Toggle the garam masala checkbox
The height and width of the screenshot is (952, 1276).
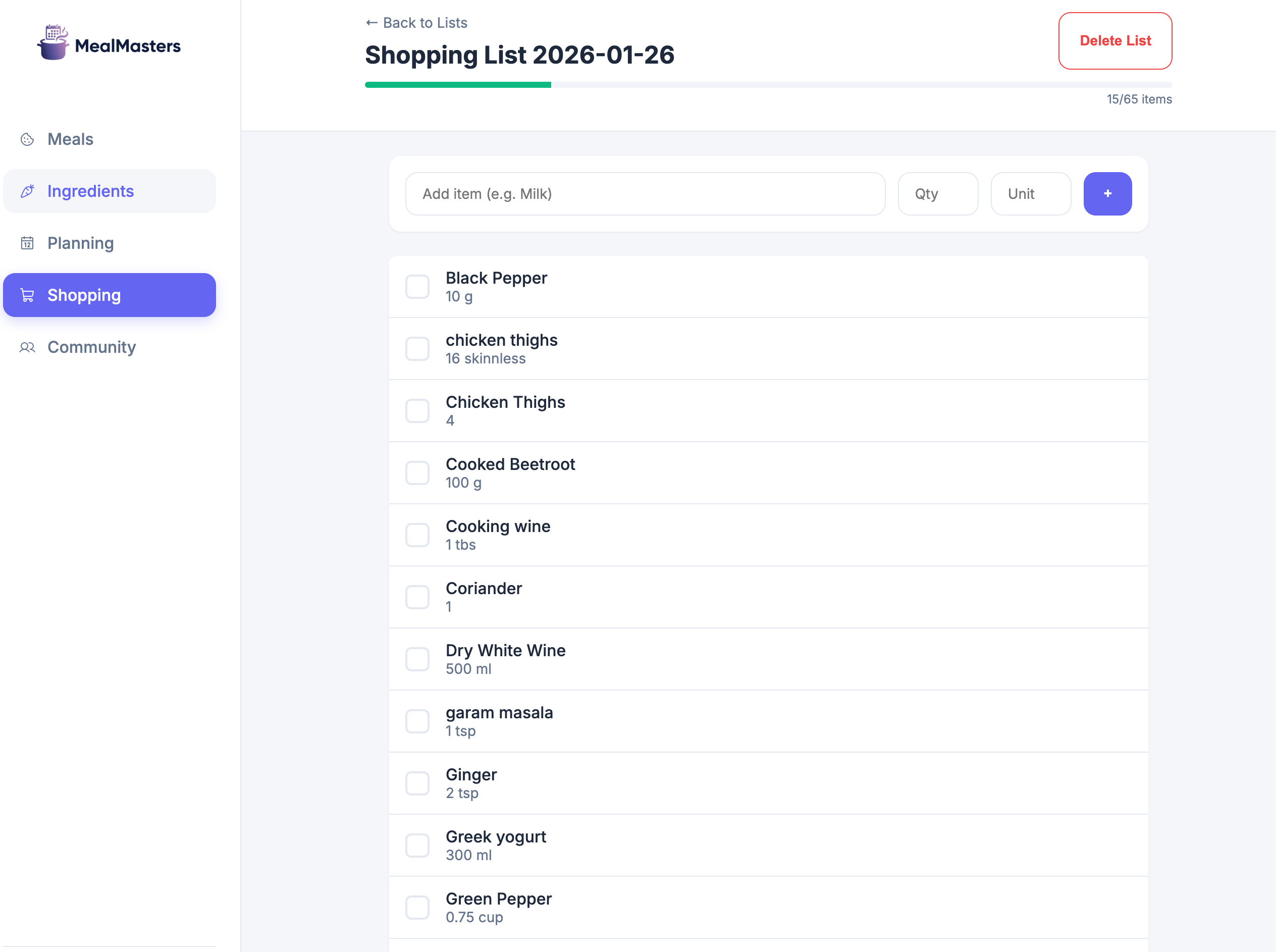(x=417, y=721)
